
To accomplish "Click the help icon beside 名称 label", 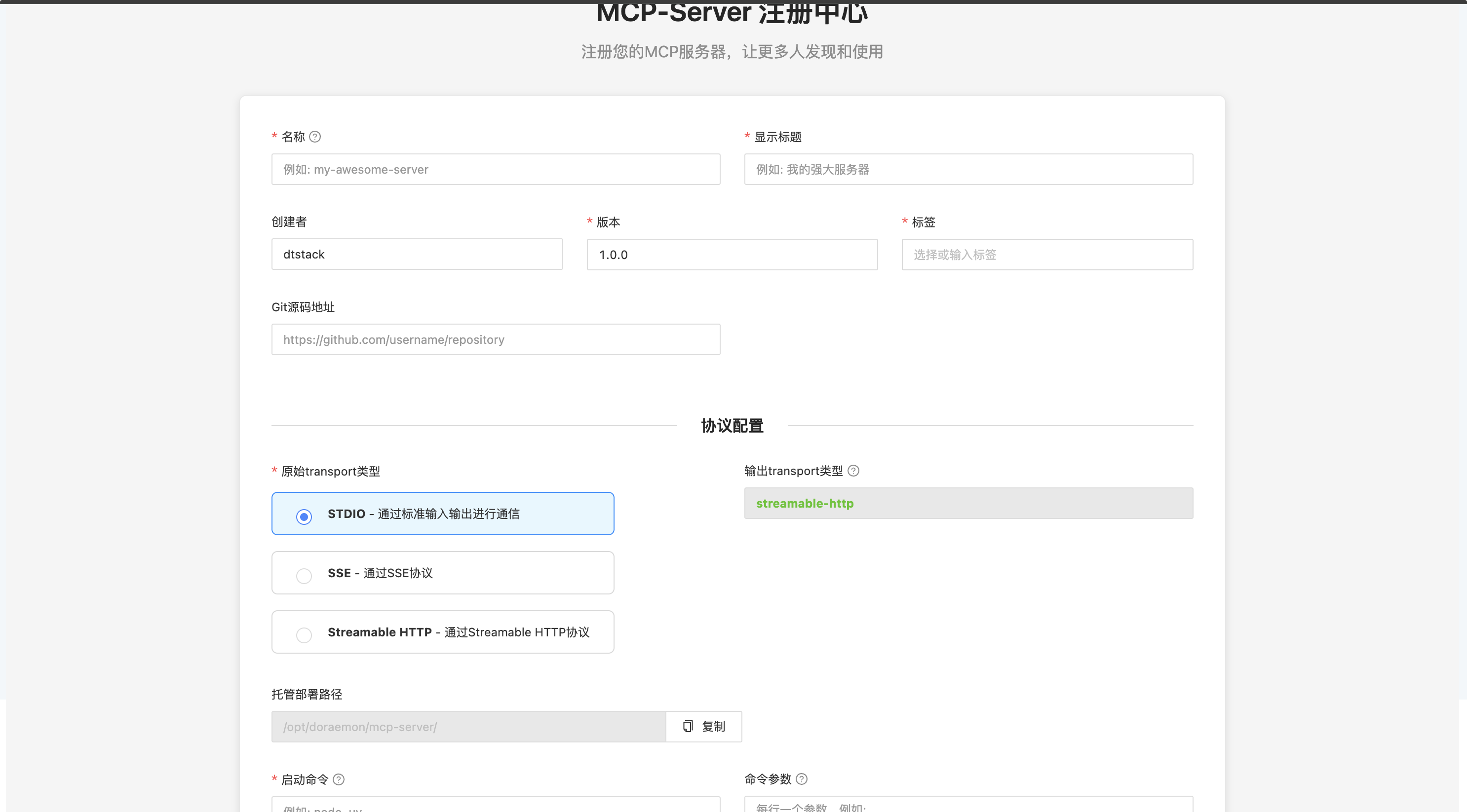I will pyautogui.click(x=315, y=137).
